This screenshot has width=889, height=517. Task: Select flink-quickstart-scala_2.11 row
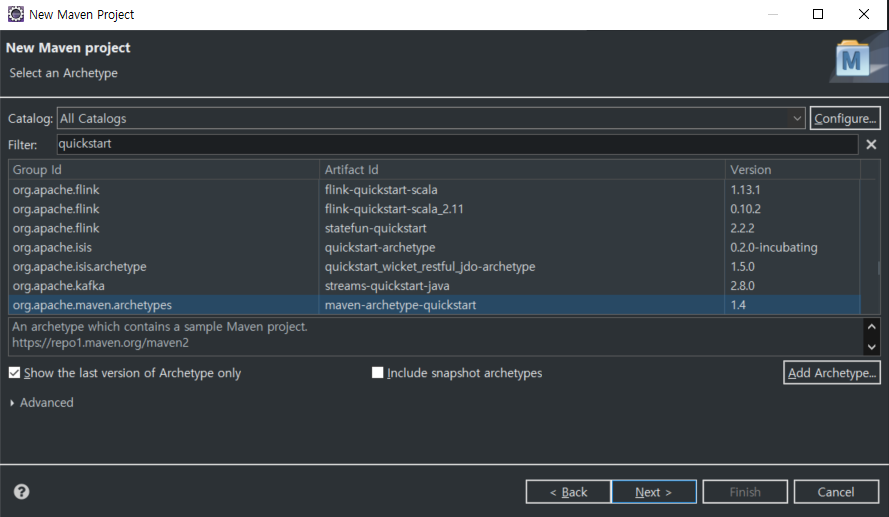coord(434,209)
